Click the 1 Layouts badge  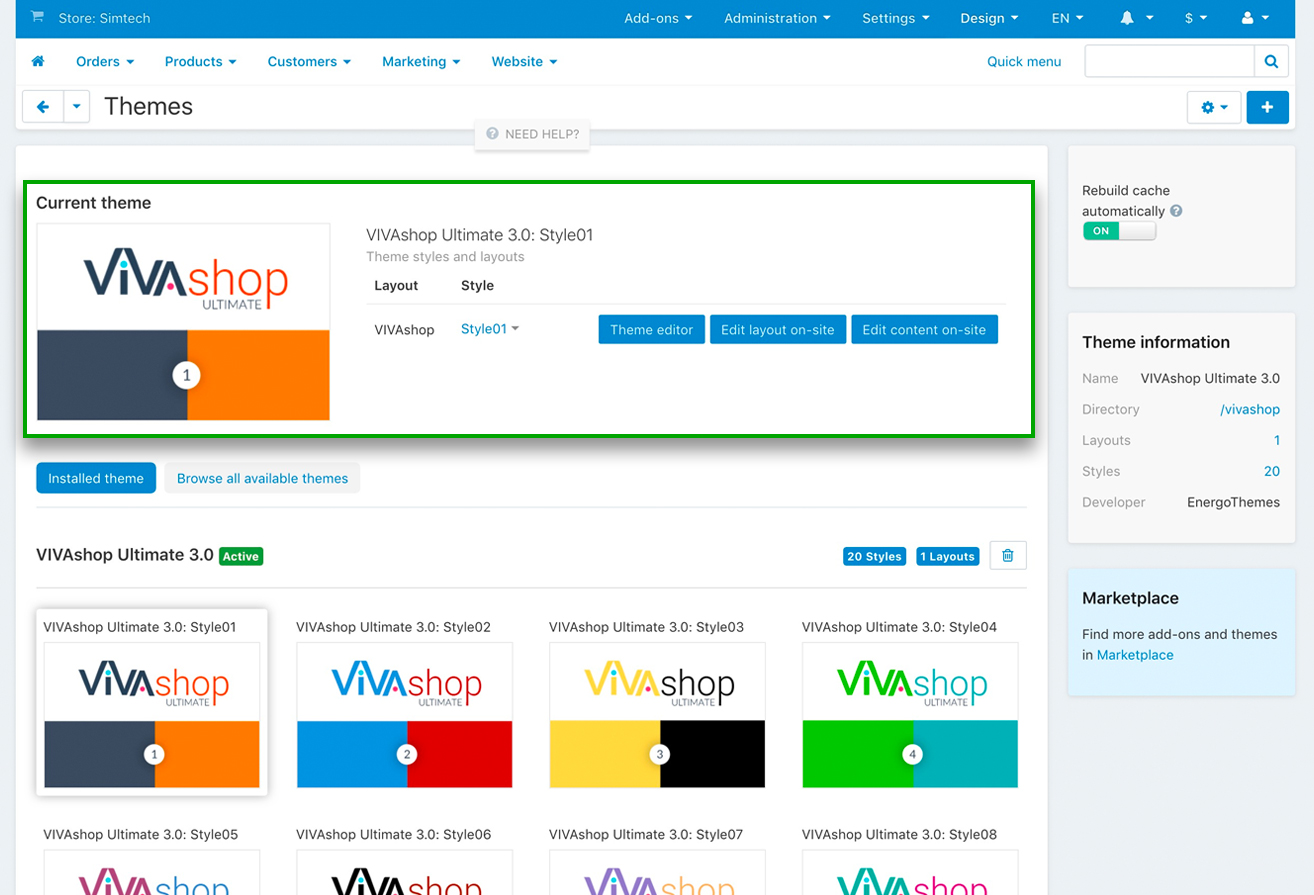(947, 556)
